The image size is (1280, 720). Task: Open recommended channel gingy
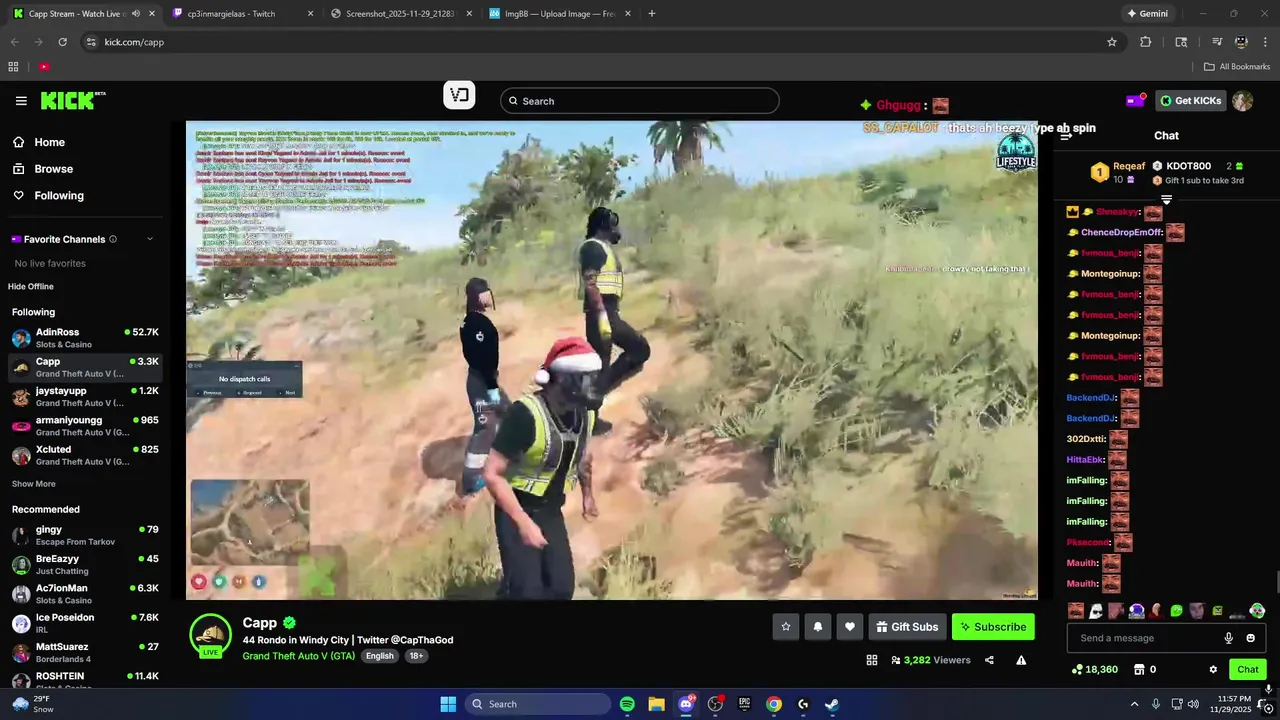tap(85, 535)
